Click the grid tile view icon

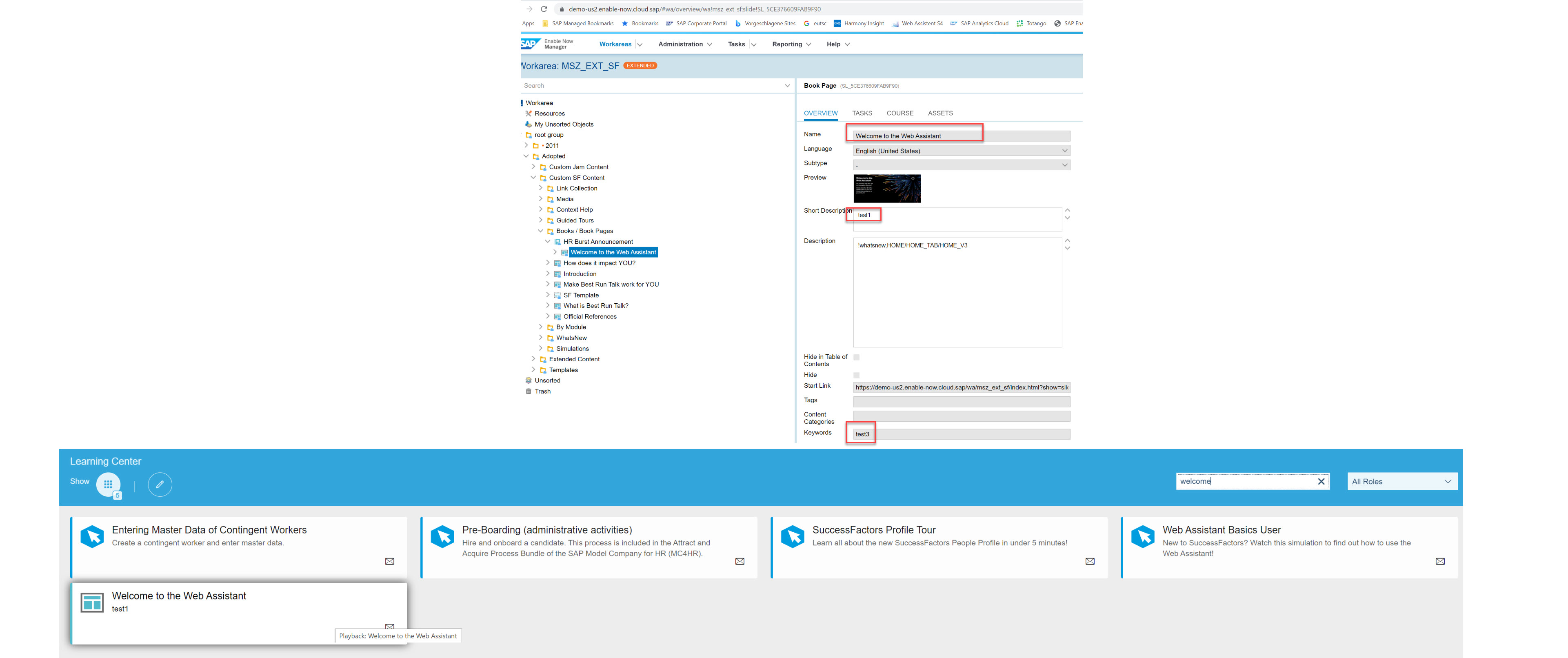[108, 485]
